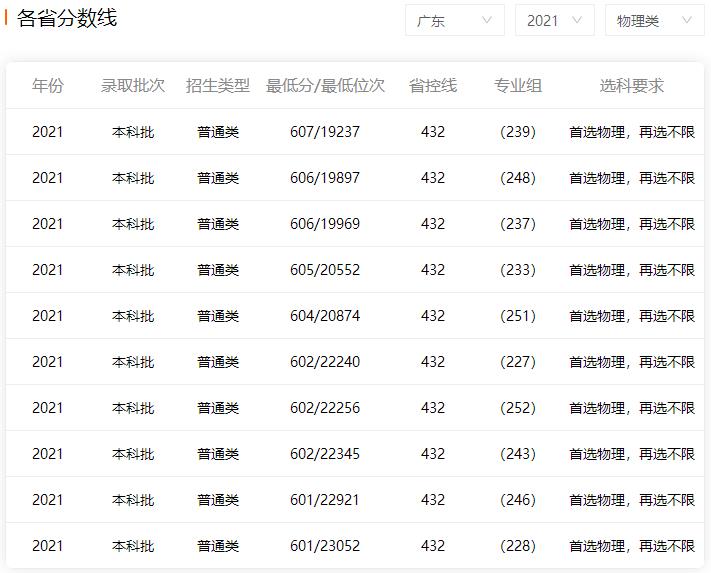Image resolution: width=711 pixels, height=573 pixels.
Task: Click the 专业组 column header
Action: coord(518,86)
